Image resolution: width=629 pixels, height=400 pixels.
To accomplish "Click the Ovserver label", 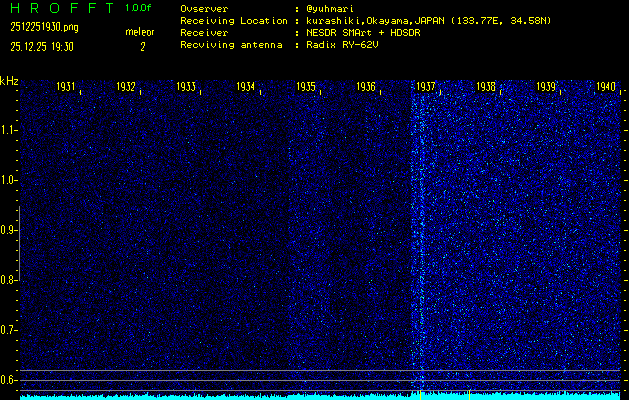I will pos(204,9).
